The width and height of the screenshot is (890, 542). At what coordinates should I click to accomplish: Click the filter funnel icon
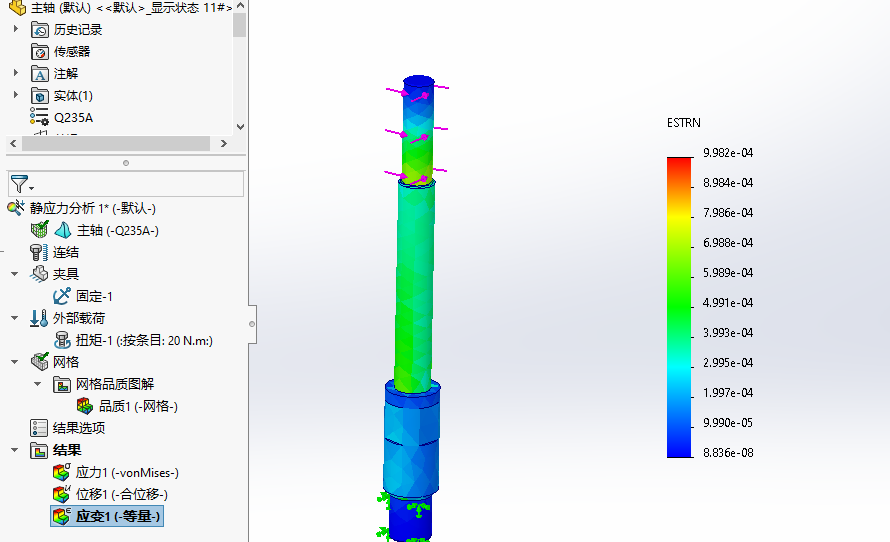tap(19, 184)
